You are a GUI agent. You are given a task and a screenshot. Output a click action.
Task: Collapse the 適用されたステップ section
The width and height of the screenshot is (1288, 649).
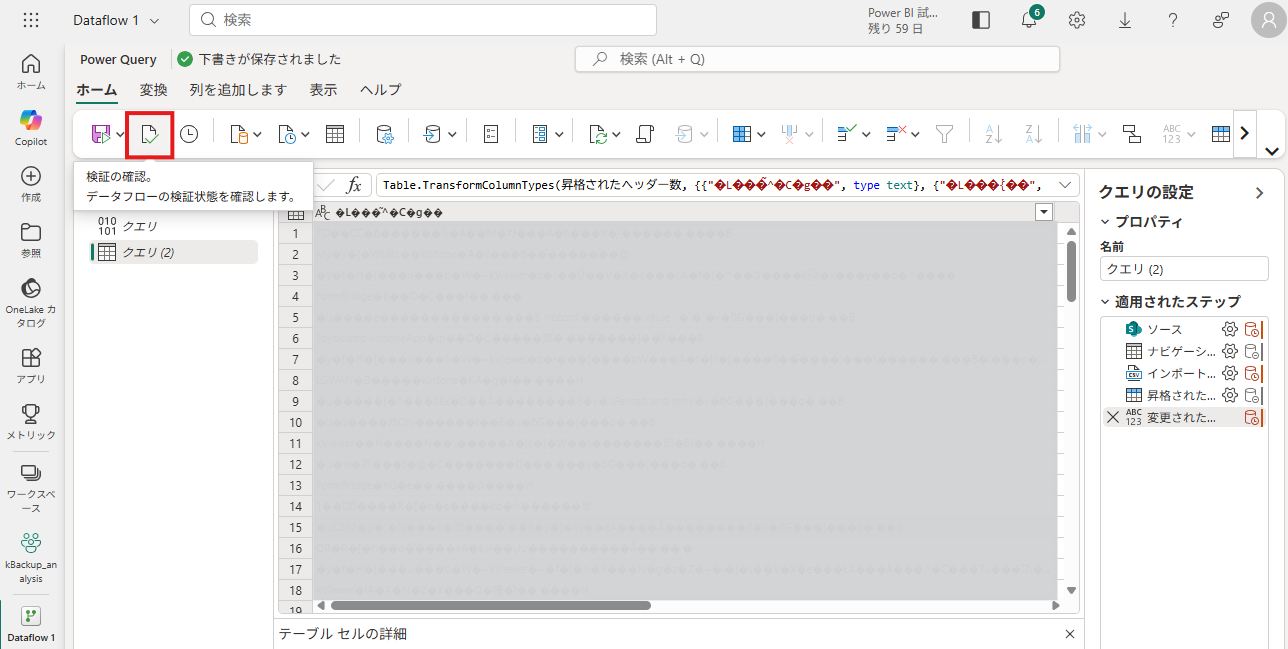click(1105, 301)
